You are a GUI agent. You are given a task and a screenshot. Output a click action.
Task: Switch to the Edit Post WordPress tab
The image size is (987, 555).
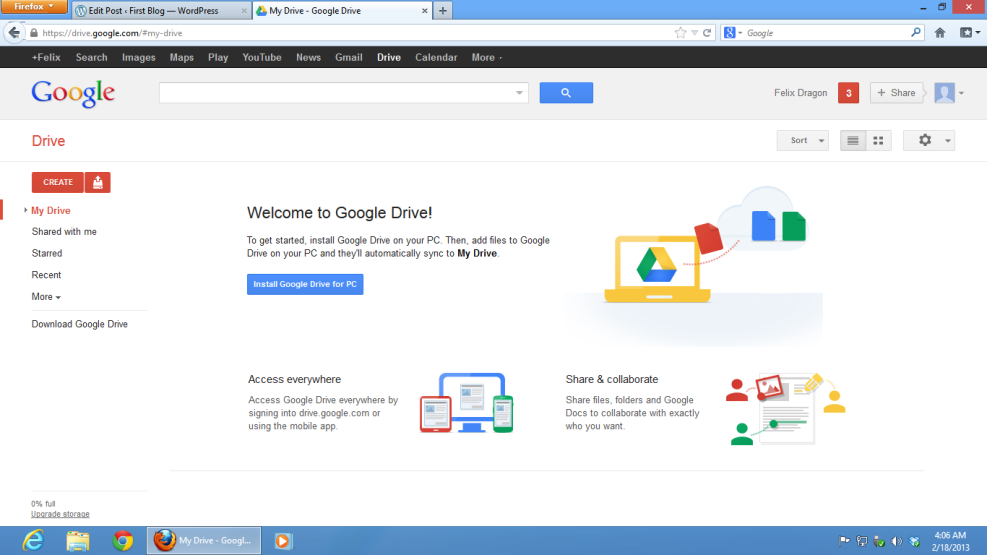(160, 11)
